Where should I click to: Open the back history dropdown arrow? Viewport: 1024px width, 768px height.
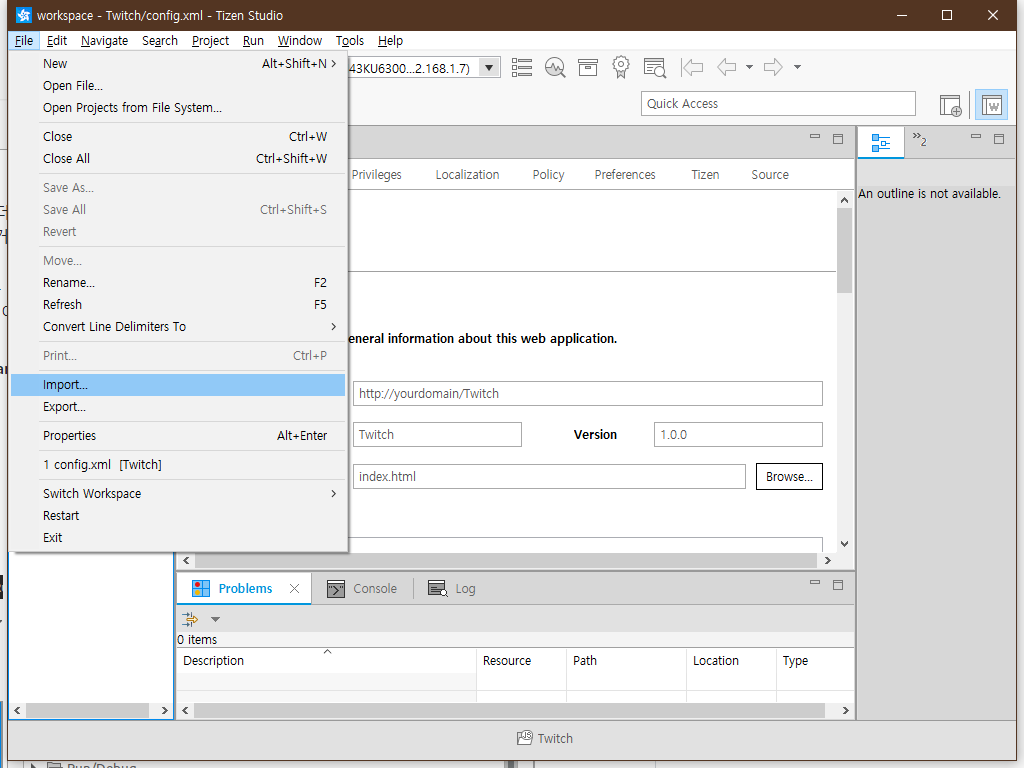coord(749,67)
